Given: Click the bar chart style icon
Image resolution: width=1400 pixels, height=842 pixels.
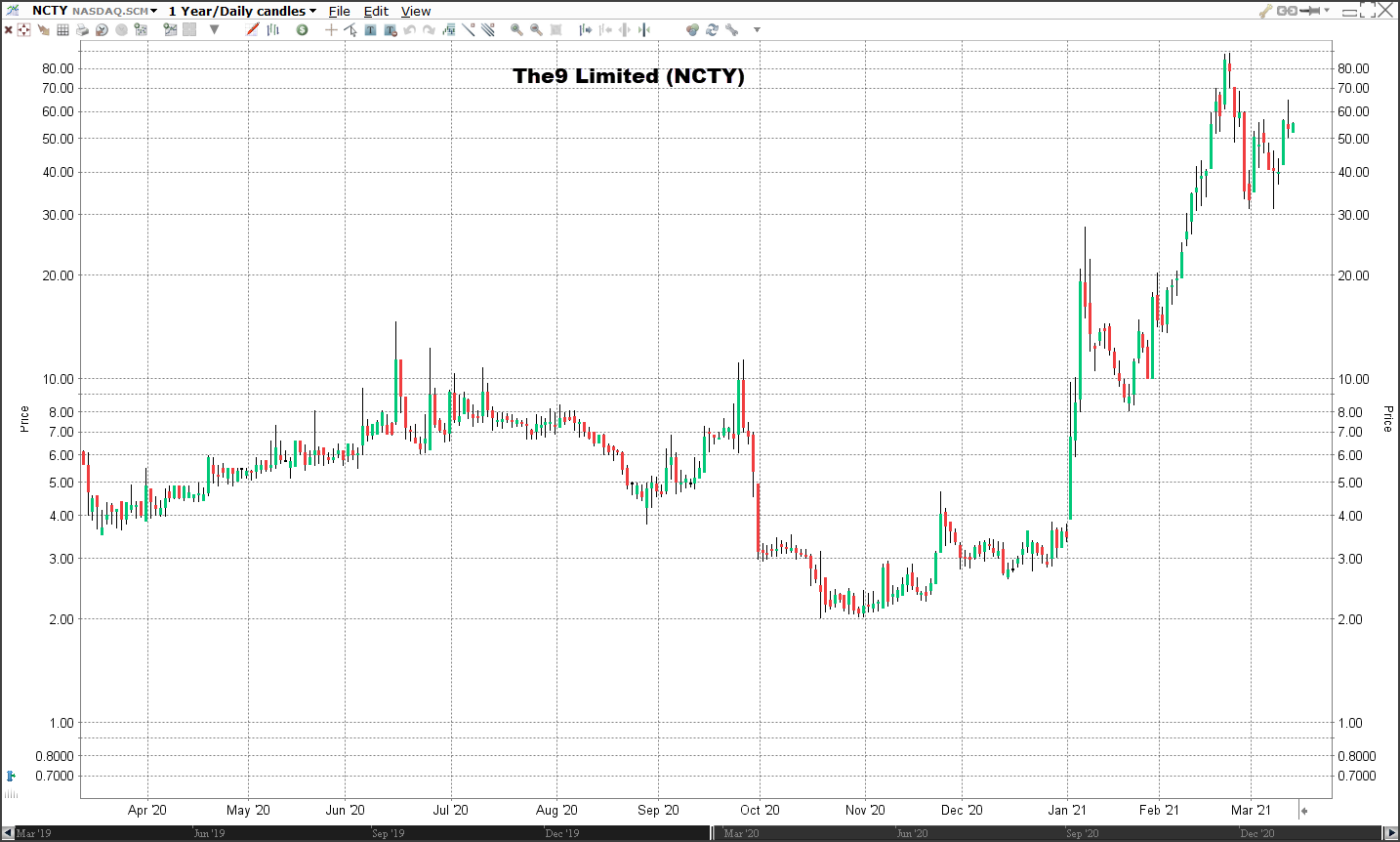Looking at the screenshot, I should pyautogui.click(x=273, y=30).
